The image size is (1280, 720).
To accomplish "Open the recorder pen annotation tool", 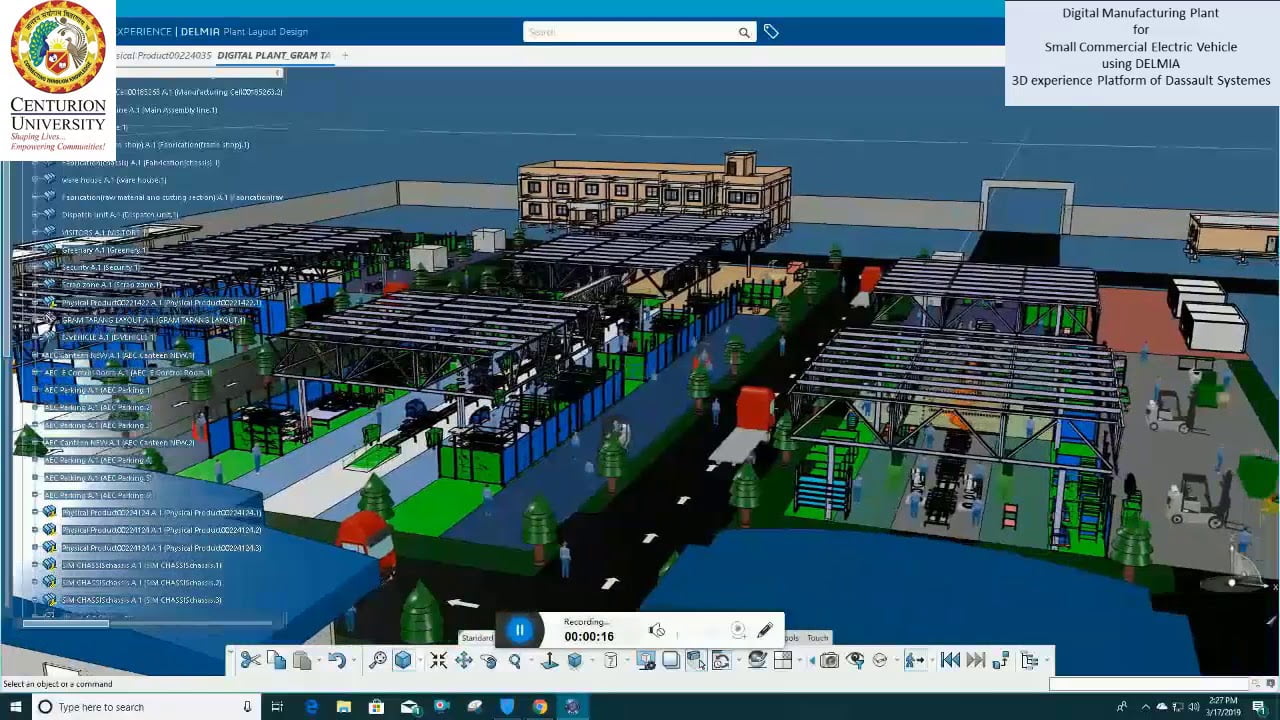I will (765, 630).
